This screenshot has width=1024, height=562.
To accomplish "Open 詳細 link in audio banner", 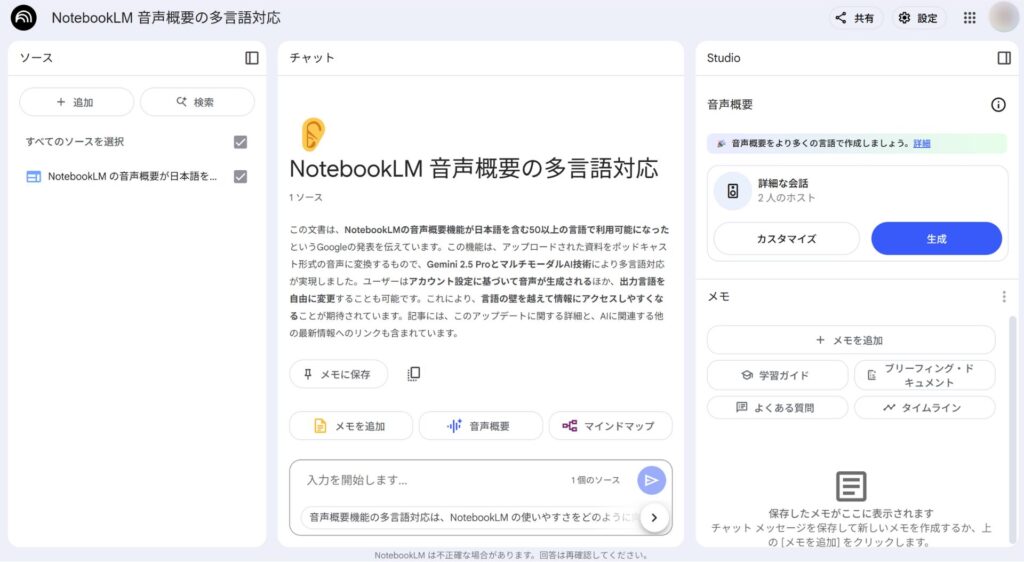I will pyautogui.click(x=921, y=144).
